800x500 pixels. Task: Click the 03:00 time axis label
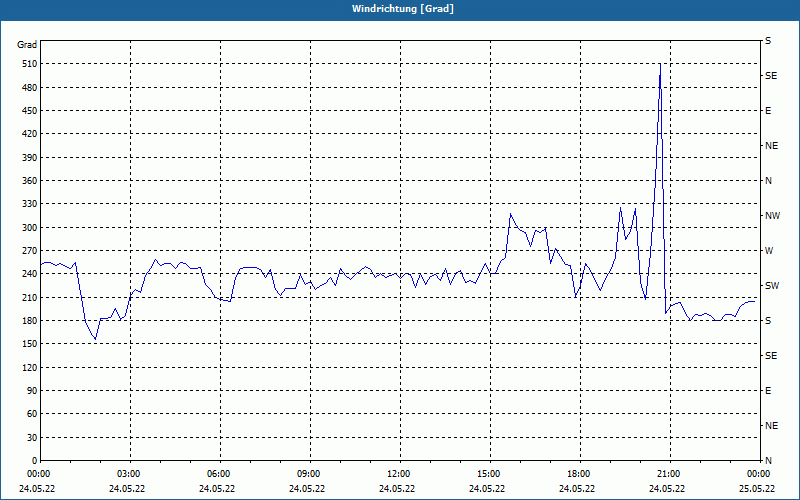click(130, 474)
